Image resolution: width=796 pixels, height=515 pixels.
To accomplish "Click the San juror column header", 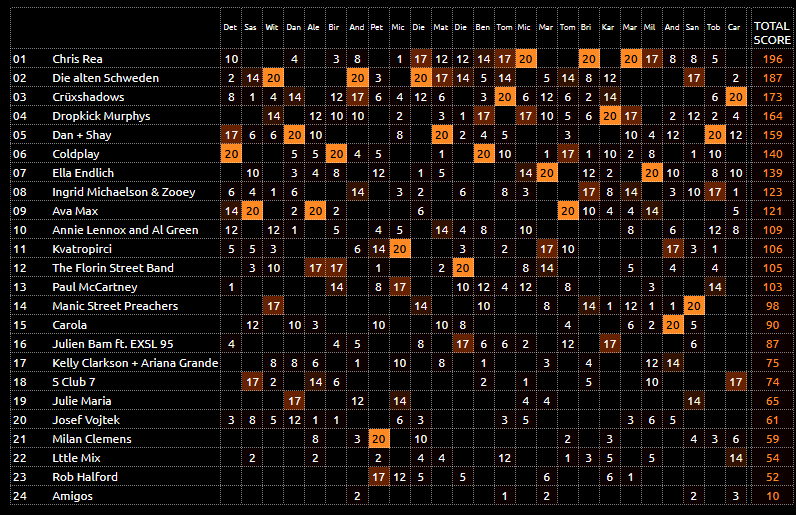I will (x=692, y=27).
